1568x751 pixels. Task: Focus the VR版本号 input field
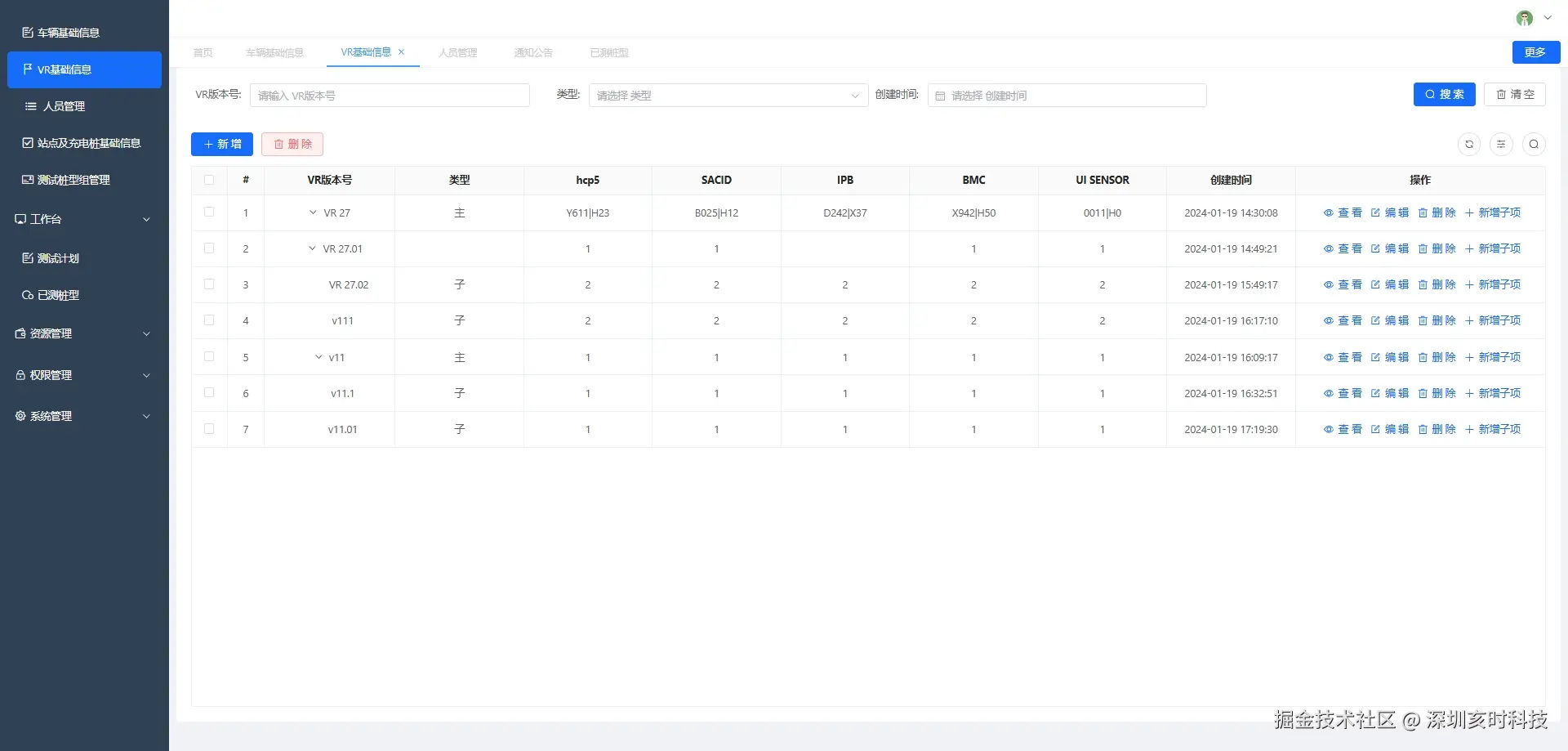pos(390,96)
